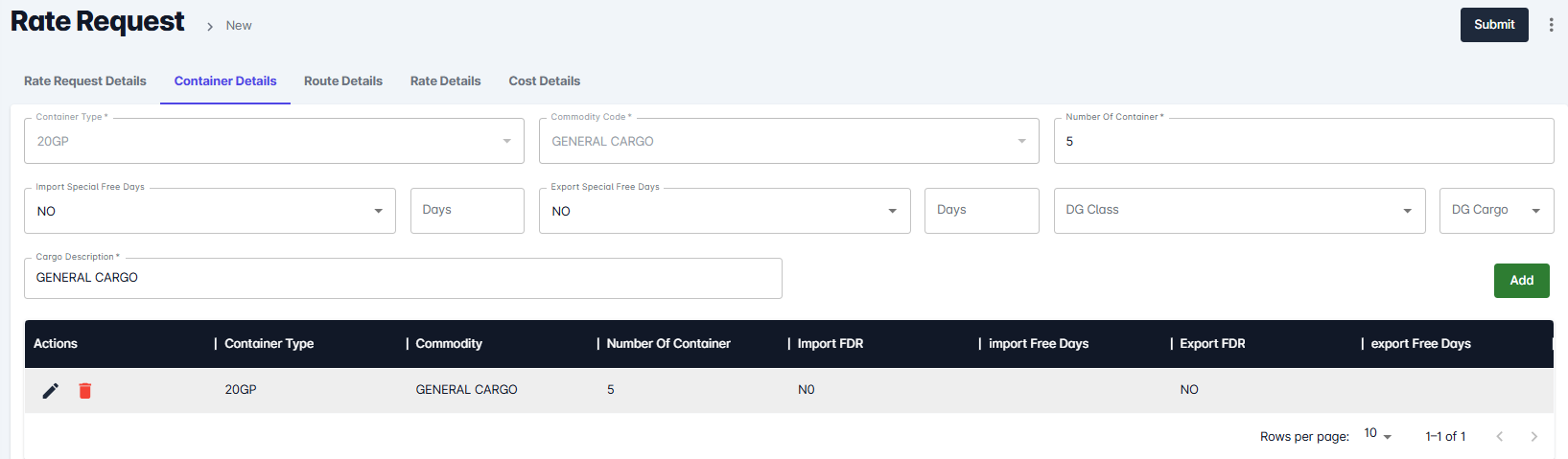Switch to Route Details tab
The height and width of the screenshot is (459, 1568).
point(343,81)
